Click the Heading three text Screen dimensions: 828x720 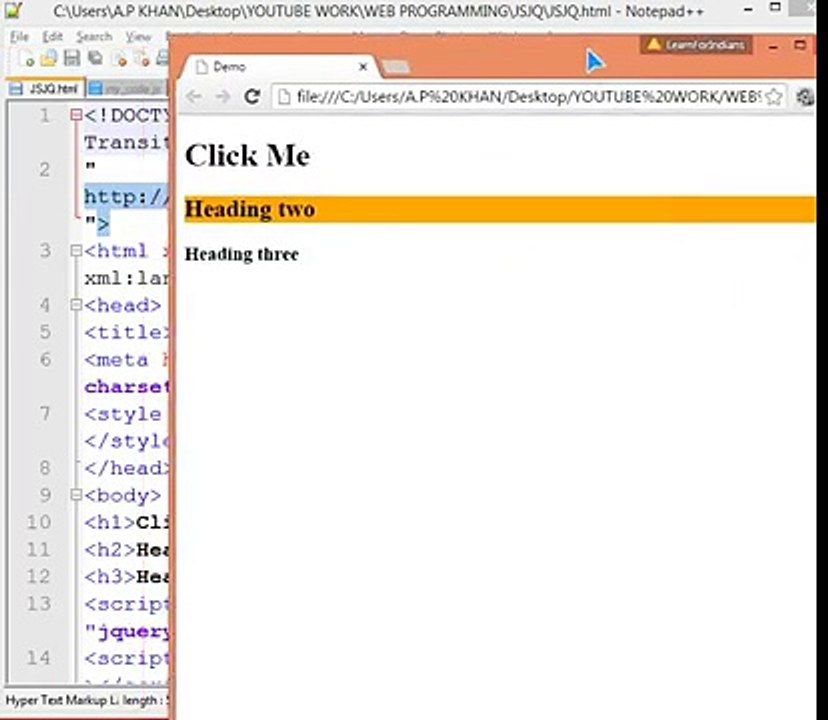coord(241,254)
